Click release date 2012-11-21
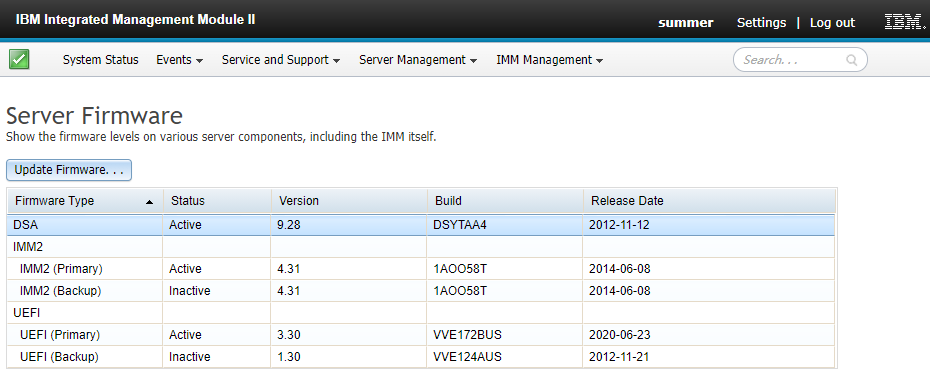Image resolution: width=930 pixels, height=378 pixels. tap(620, 357)
